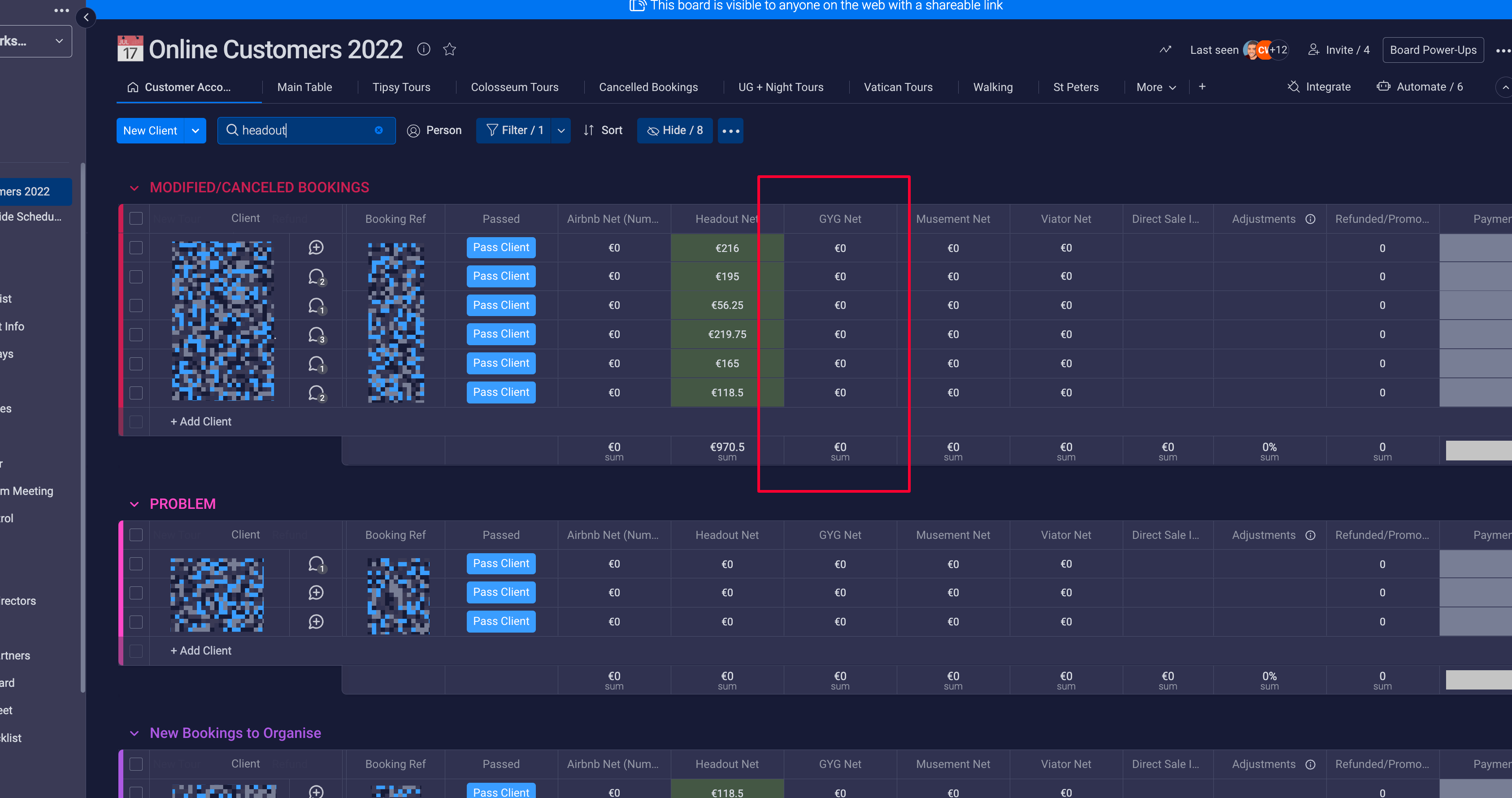Click the Sort button
The height and width of the screenshot is (798, 1512).
603,130
